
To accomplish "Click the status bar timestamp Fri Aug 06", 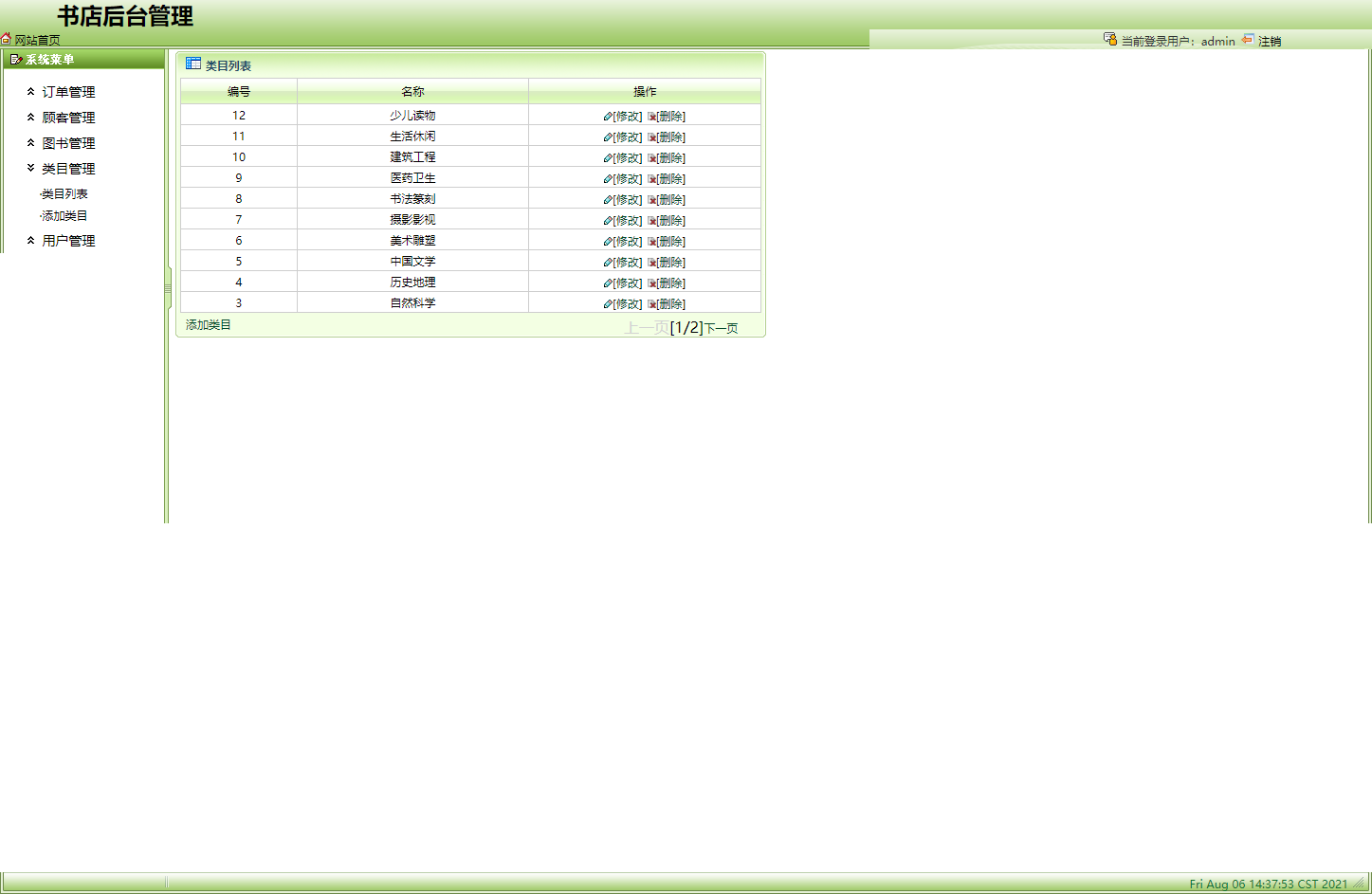I will [x=1269, y=884].
